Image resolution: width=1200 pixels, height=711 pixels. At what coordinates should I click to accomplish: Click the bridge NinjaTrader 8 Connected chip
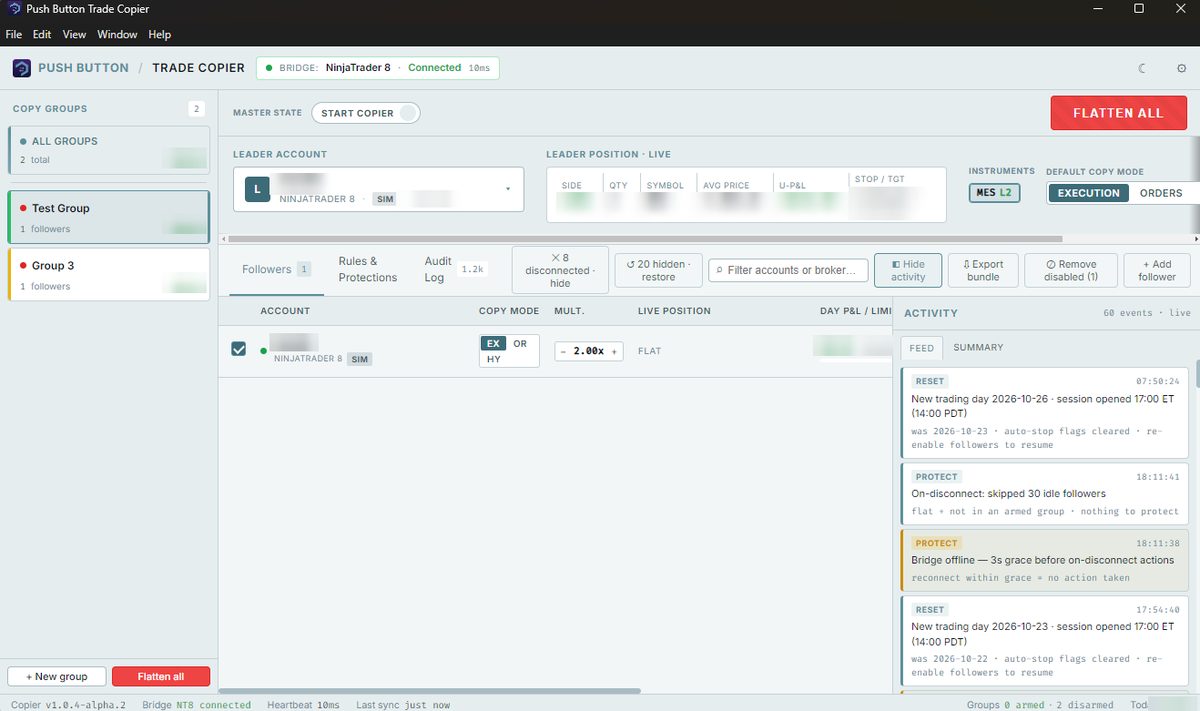pyautogui.click(x=378, y=68)
